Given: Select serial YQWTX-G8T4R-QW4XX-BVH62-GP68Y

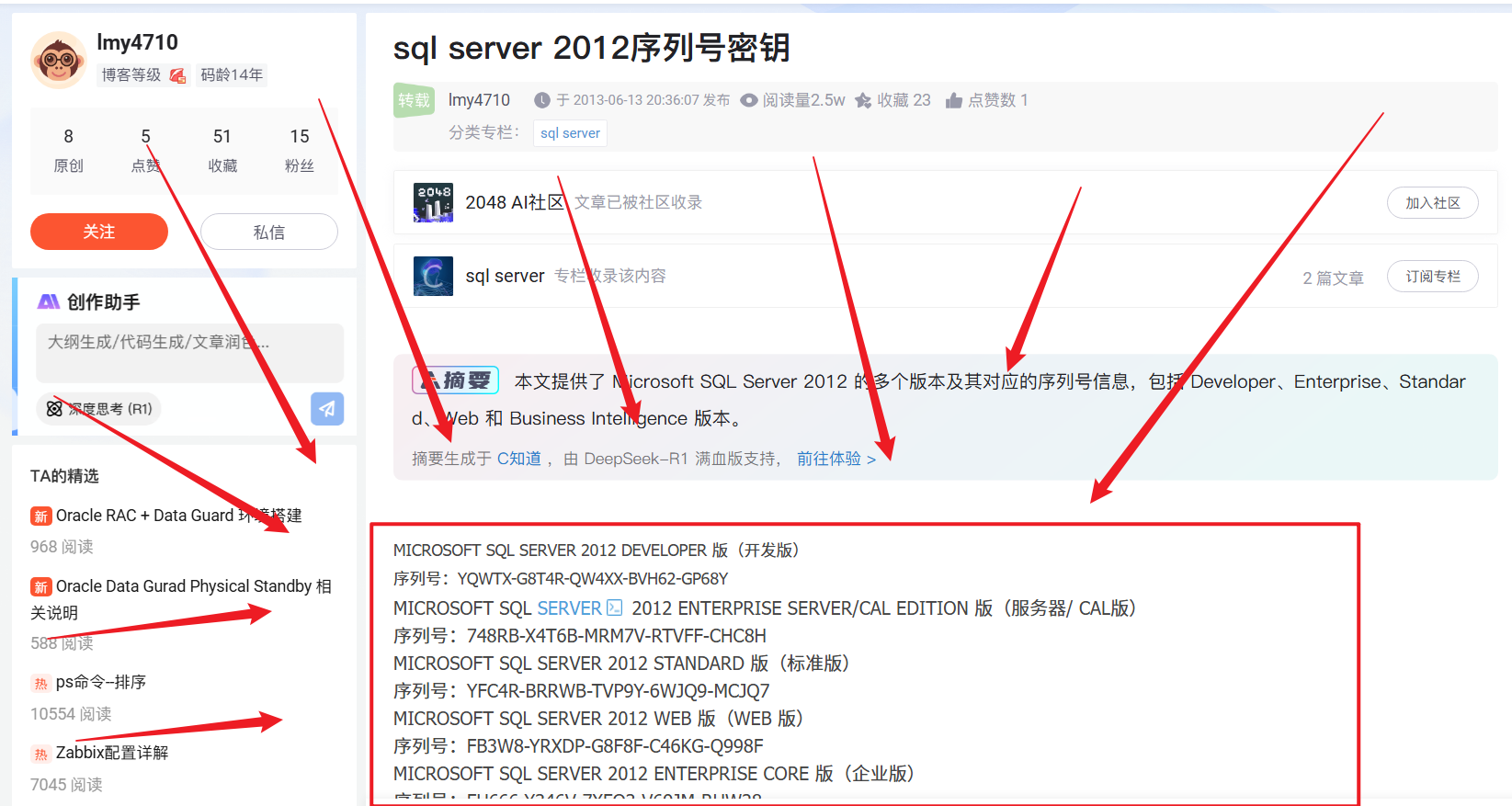Looking at the screenshot, I should point(593,579).
